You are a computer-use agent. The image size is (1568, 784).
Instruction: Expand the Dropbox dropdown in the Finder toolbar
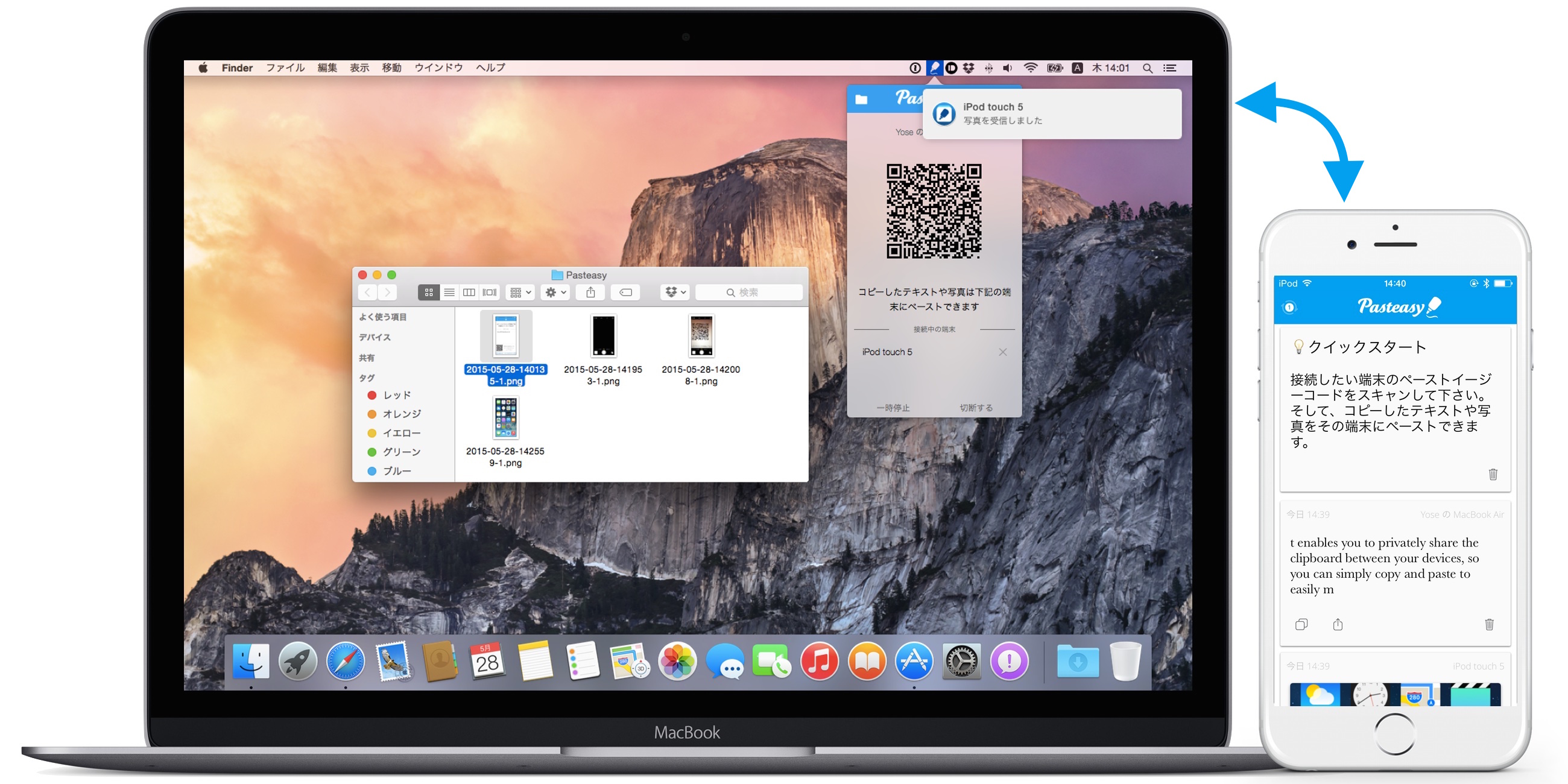pyautogui.click(x=675, y=292)
